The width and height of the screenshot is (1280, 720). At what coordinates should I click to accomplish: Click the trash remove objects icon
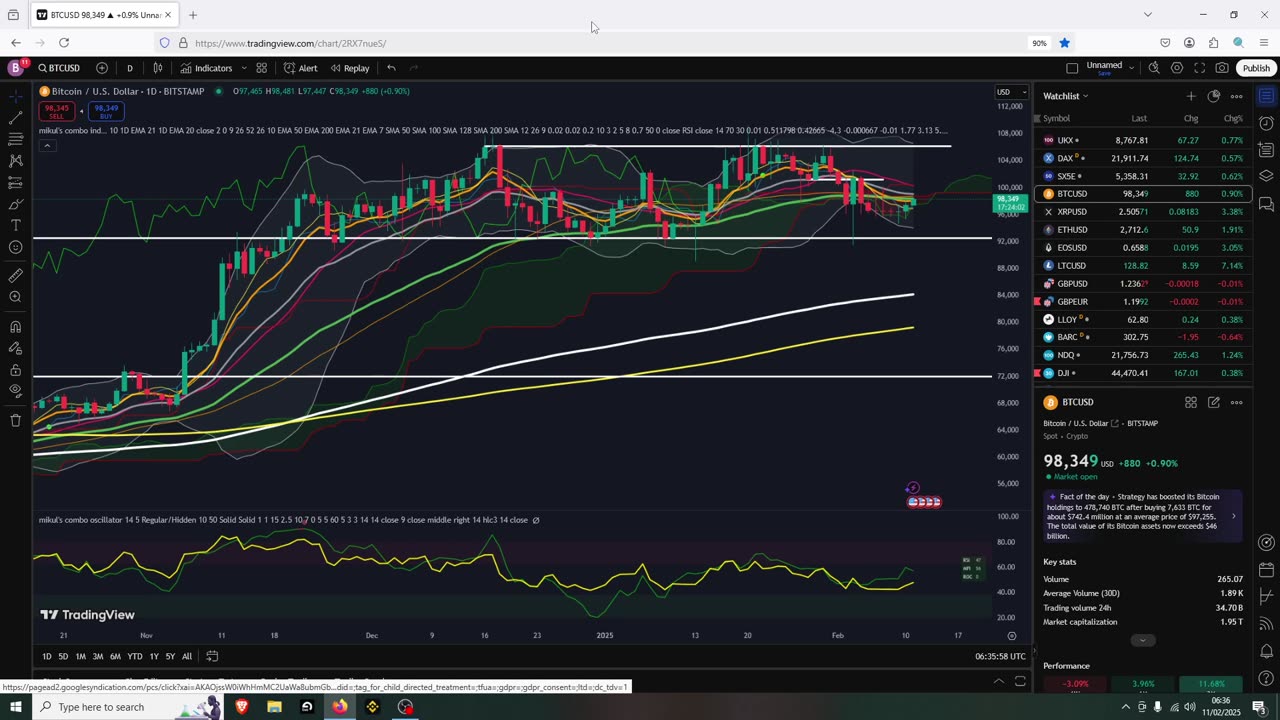(15, 420)
